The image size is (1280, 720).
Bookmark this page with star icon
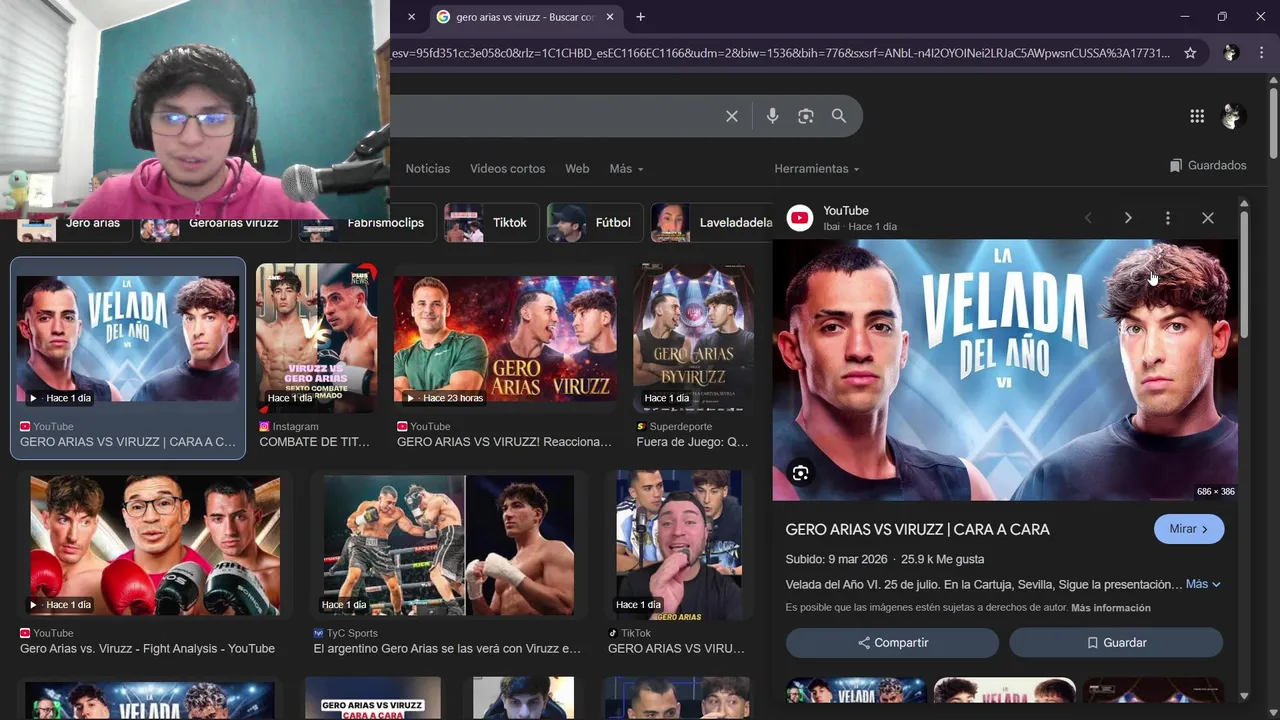click(x=1190, y=53)
